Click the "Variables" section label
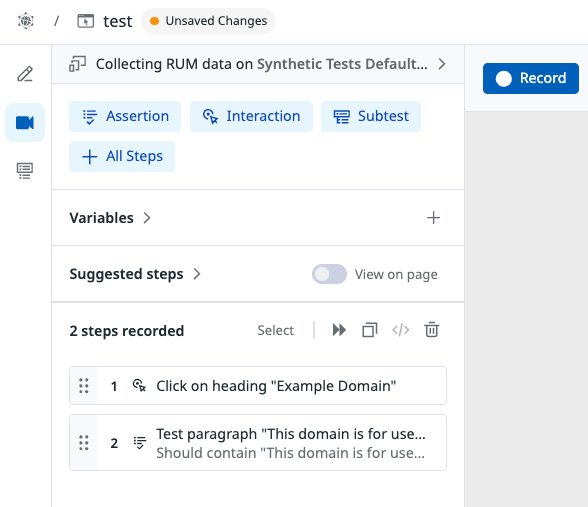Viewport: 588px width, 507px height. (101, 218)
